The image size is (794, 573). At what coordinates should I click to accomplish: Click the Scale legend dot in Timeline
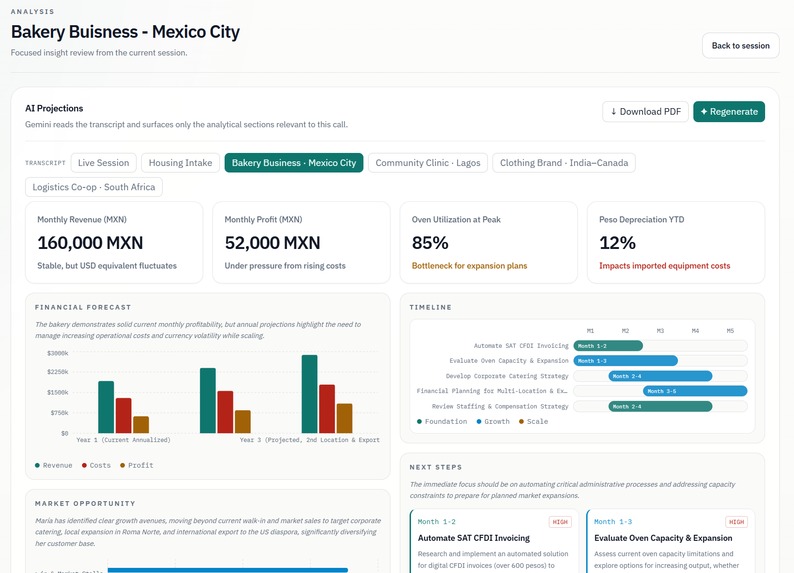[x=521, y=421]
